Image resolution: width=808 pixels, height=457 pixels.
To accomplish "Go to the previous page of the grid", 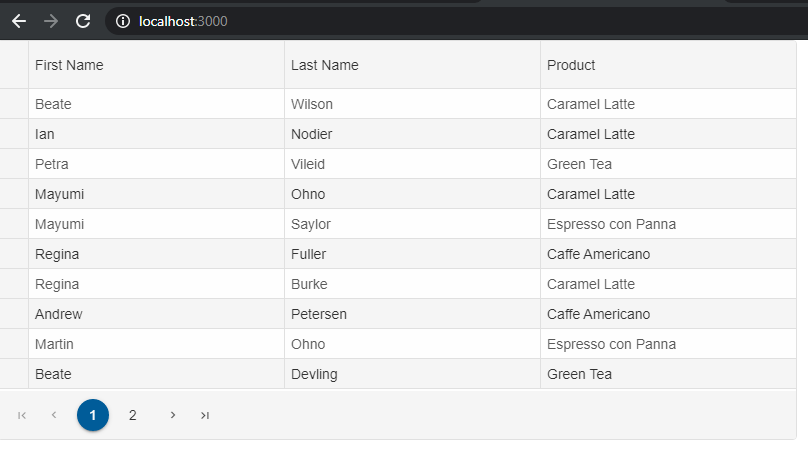I will 54,415.
